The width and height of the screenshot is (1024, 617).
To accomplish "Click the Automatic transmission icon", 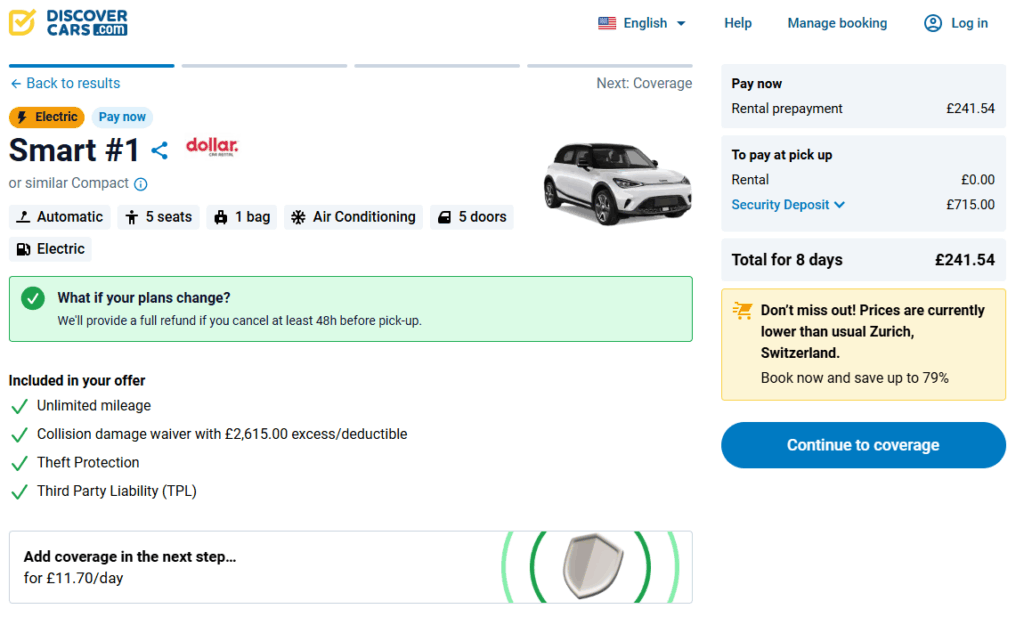I will (24, 217).
